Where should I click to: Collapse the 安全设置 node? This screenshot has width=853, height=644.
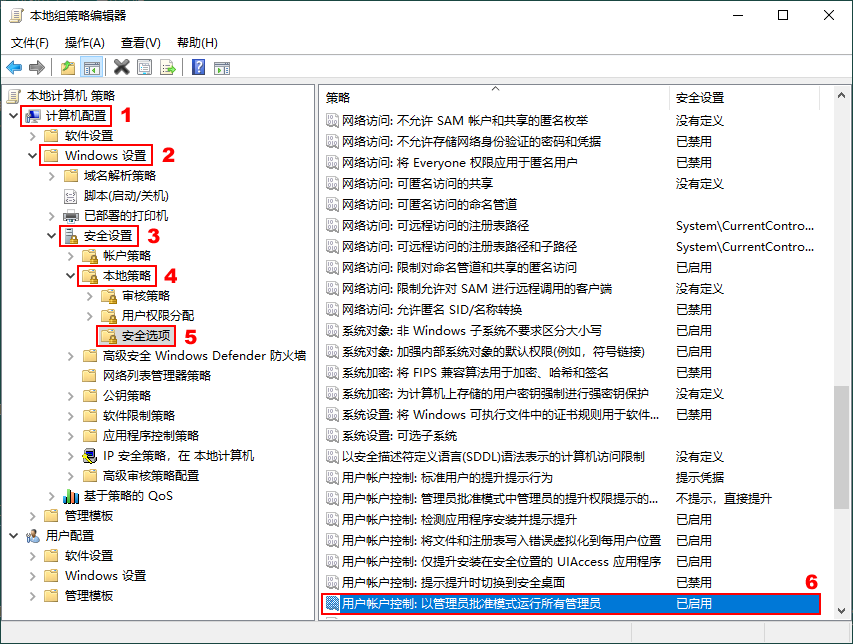coord(52,236)
